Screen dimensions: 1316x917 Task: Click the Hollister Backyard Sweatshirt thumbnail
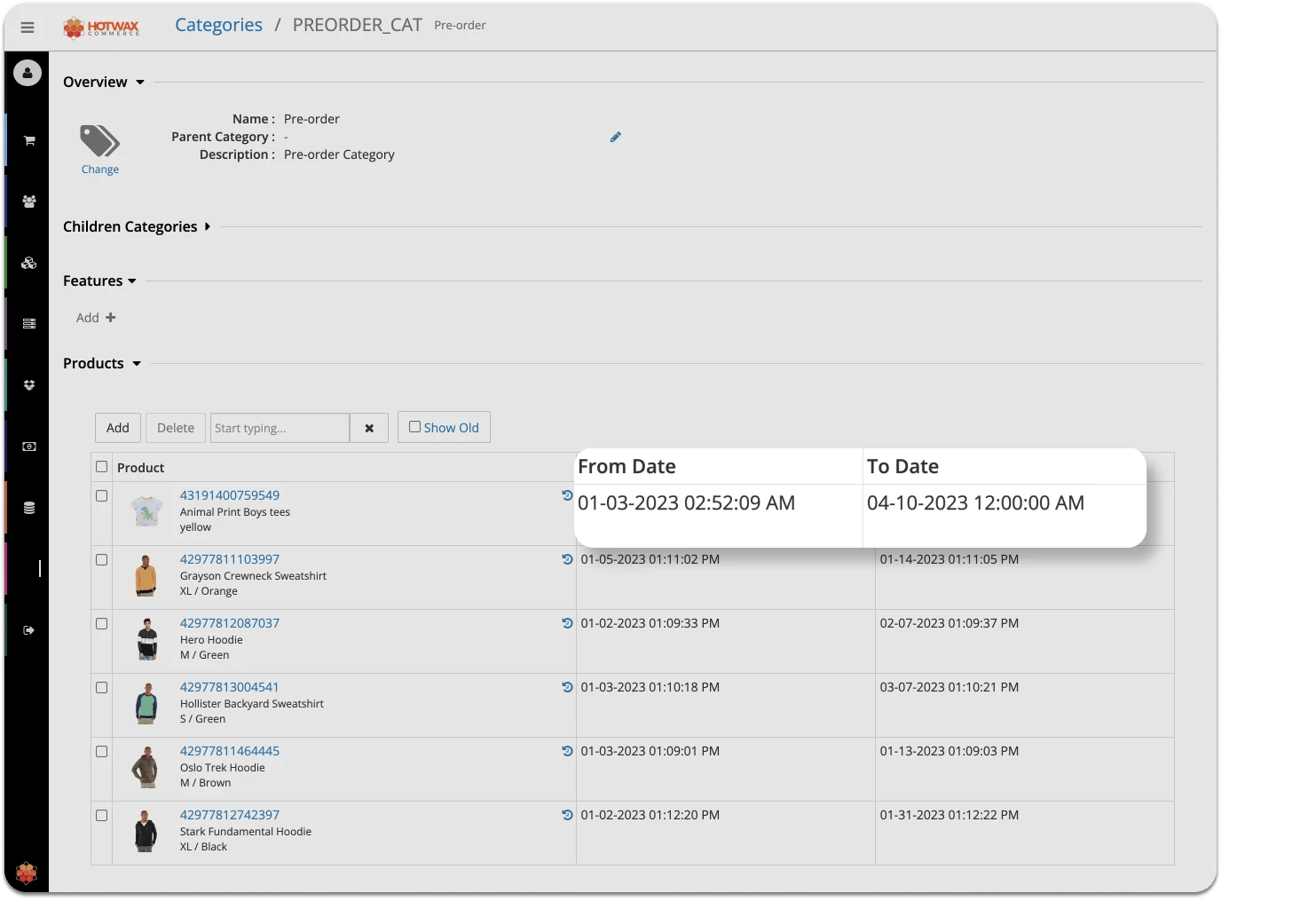pyautogui.click(x=146, y=703)
